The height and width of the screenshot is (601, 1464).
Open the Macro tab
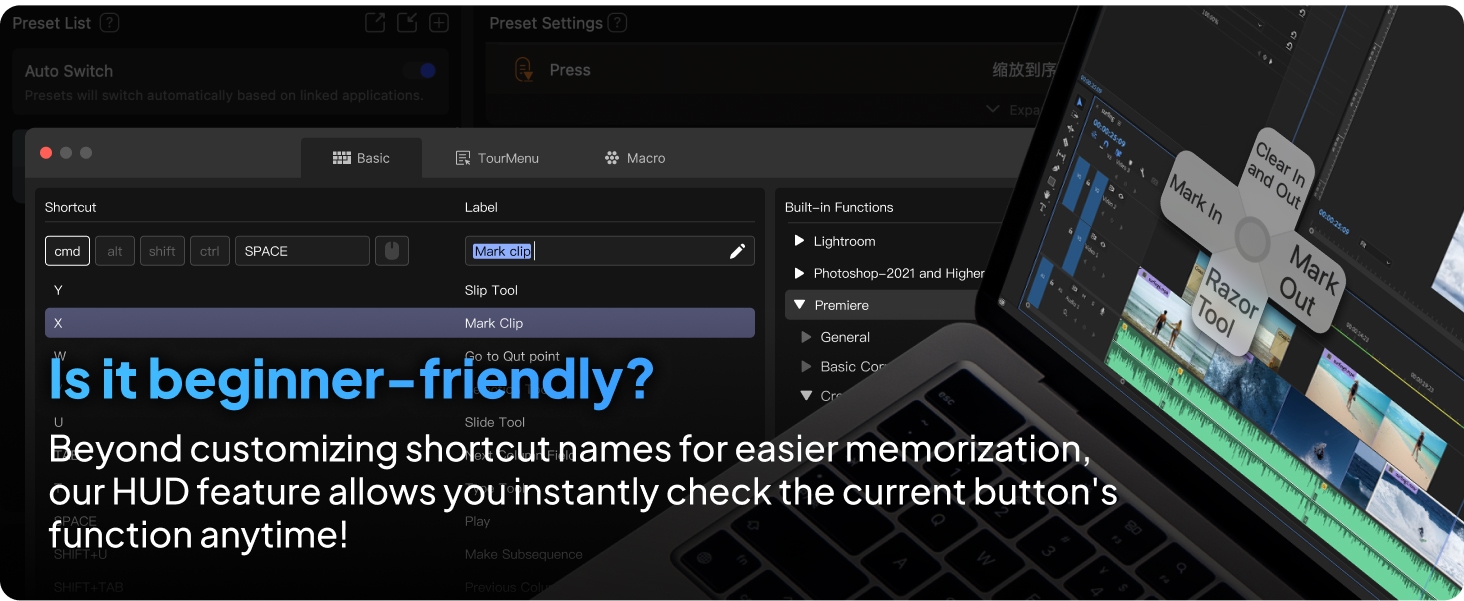point(635,158)
